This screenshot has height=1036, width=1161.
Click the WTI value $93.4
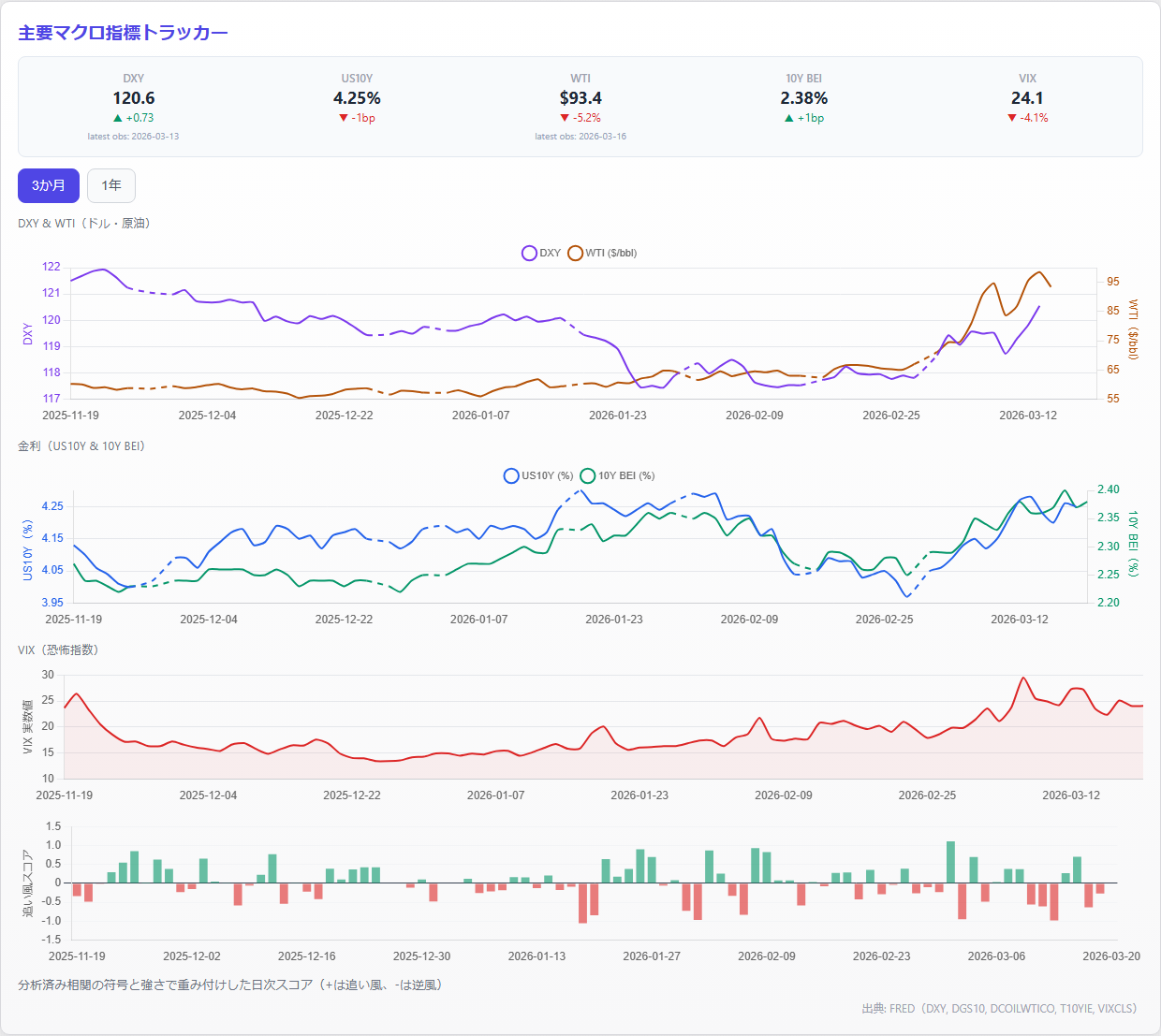click(x=580, y=98)
